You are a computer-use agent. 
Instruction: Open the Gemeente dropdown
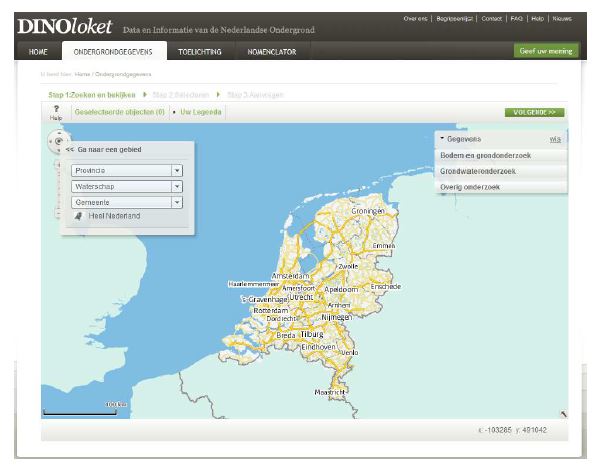177,202
